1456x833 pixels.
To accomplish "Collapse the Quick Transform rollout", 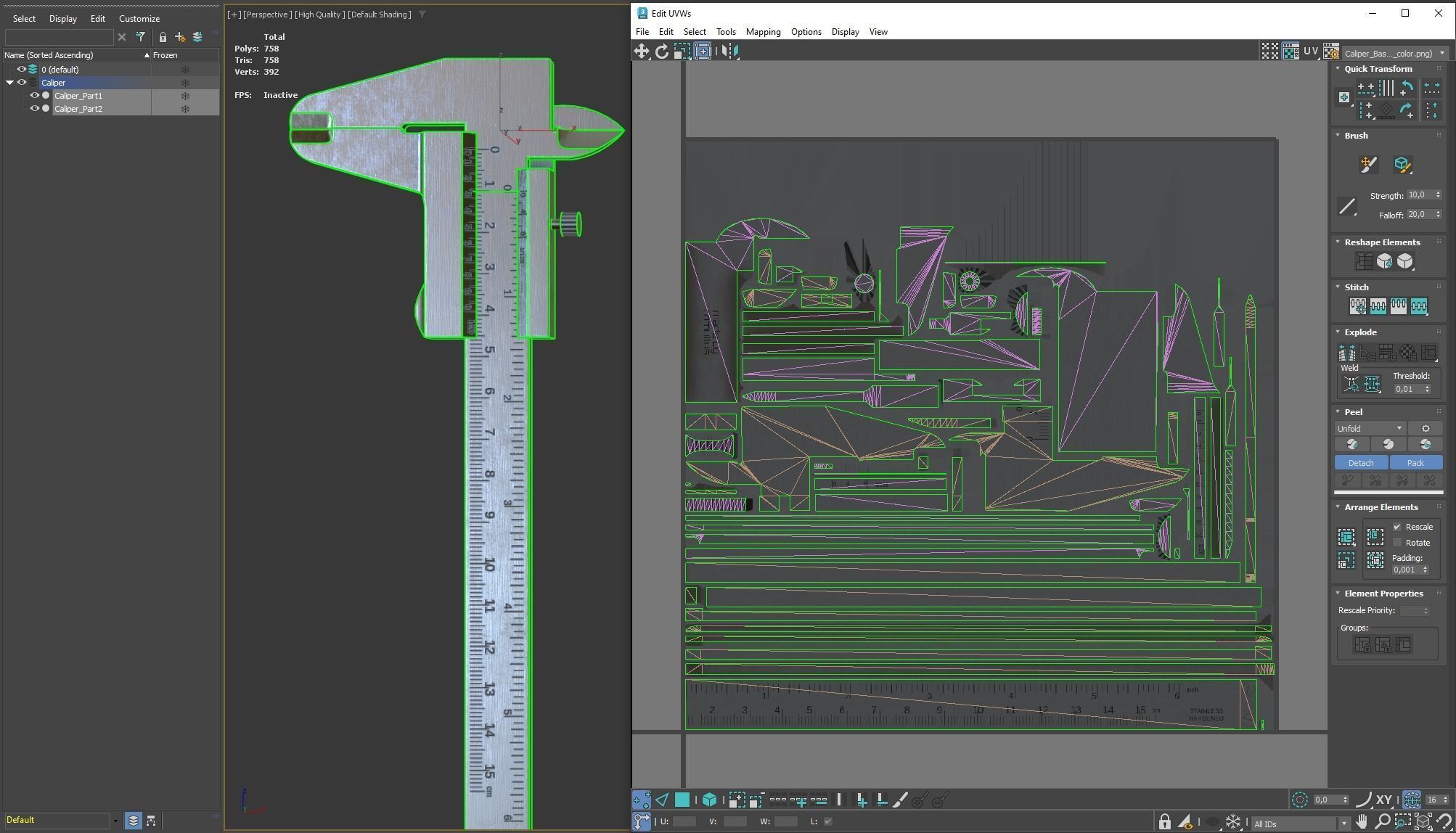I will [1338, 69].
